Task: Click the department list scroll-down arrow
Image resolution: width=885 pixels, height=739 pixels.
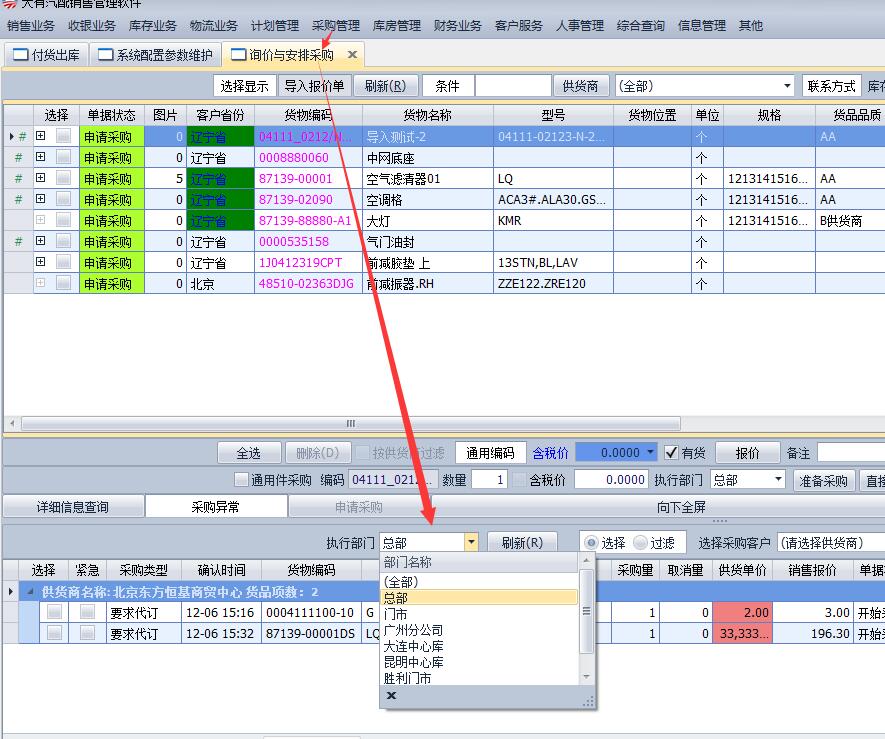Action: 586,676
